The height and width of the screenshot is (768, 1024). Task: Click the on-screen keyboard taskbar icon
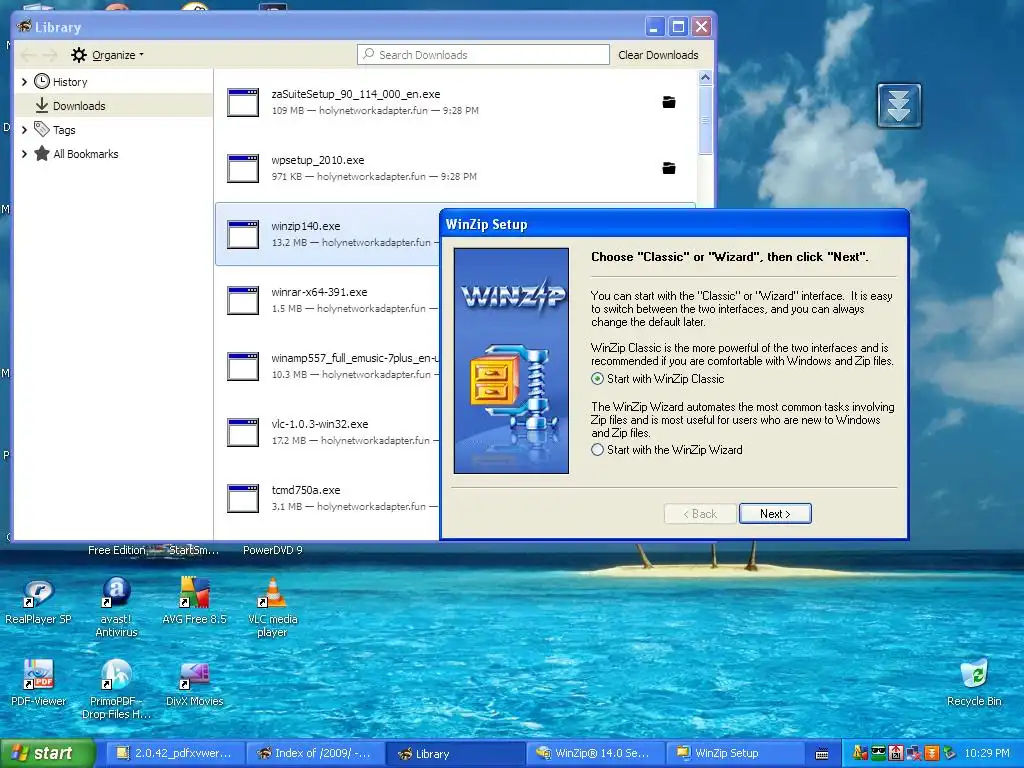[822, 754]
